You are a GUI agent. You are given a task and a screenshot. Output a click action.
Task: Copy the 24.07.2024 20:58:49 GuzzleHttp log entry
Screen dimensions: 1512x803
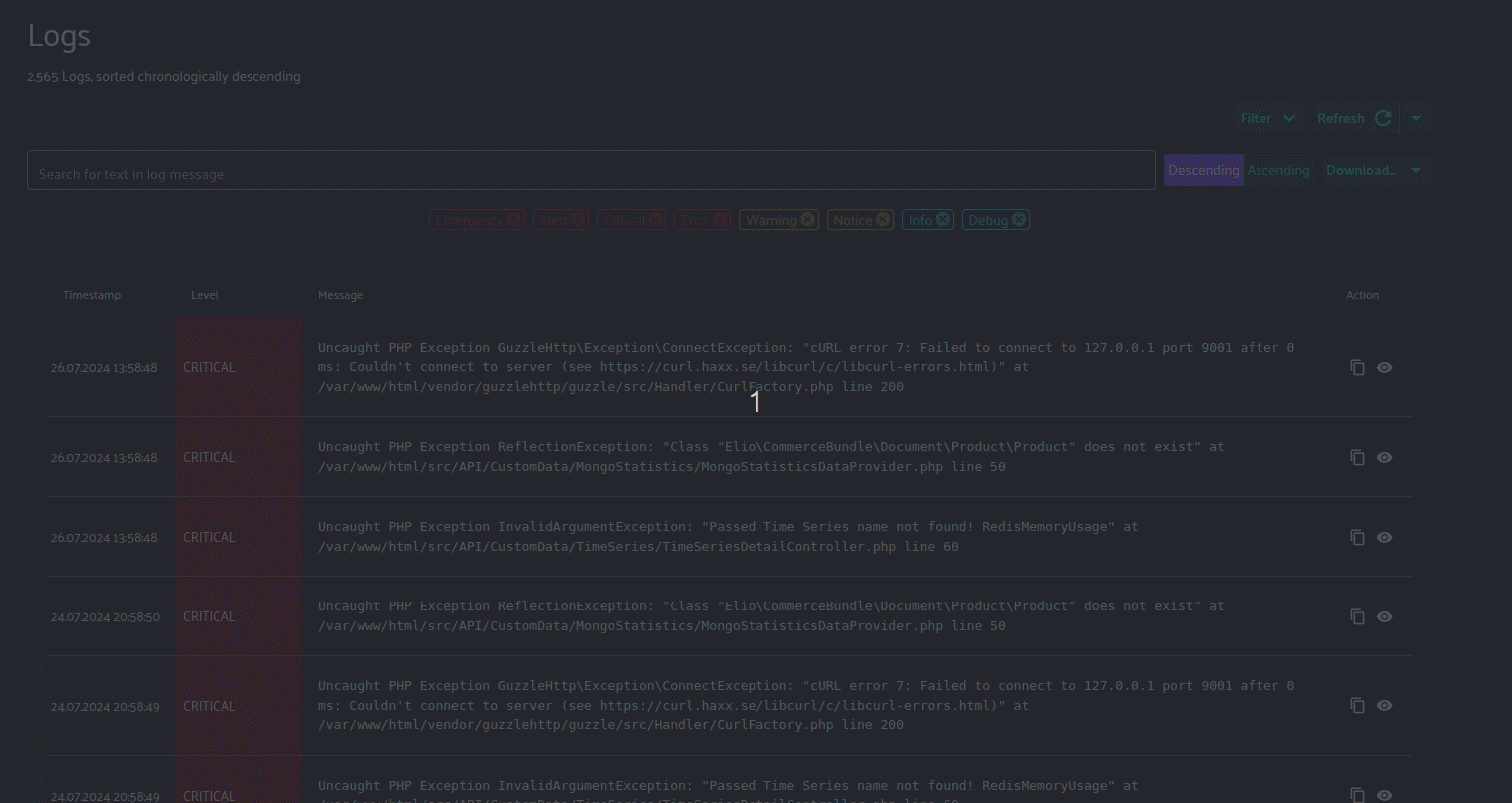tap(1357, 705)
